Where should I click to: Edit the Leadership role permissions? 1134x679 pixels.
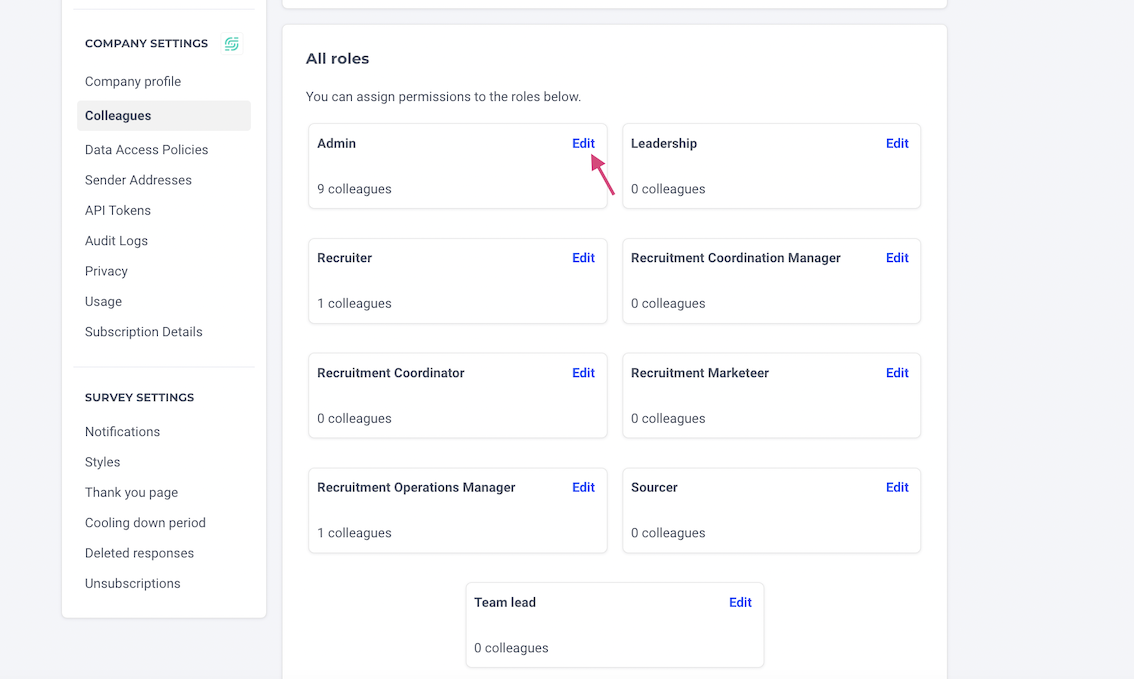click(897, 143)
